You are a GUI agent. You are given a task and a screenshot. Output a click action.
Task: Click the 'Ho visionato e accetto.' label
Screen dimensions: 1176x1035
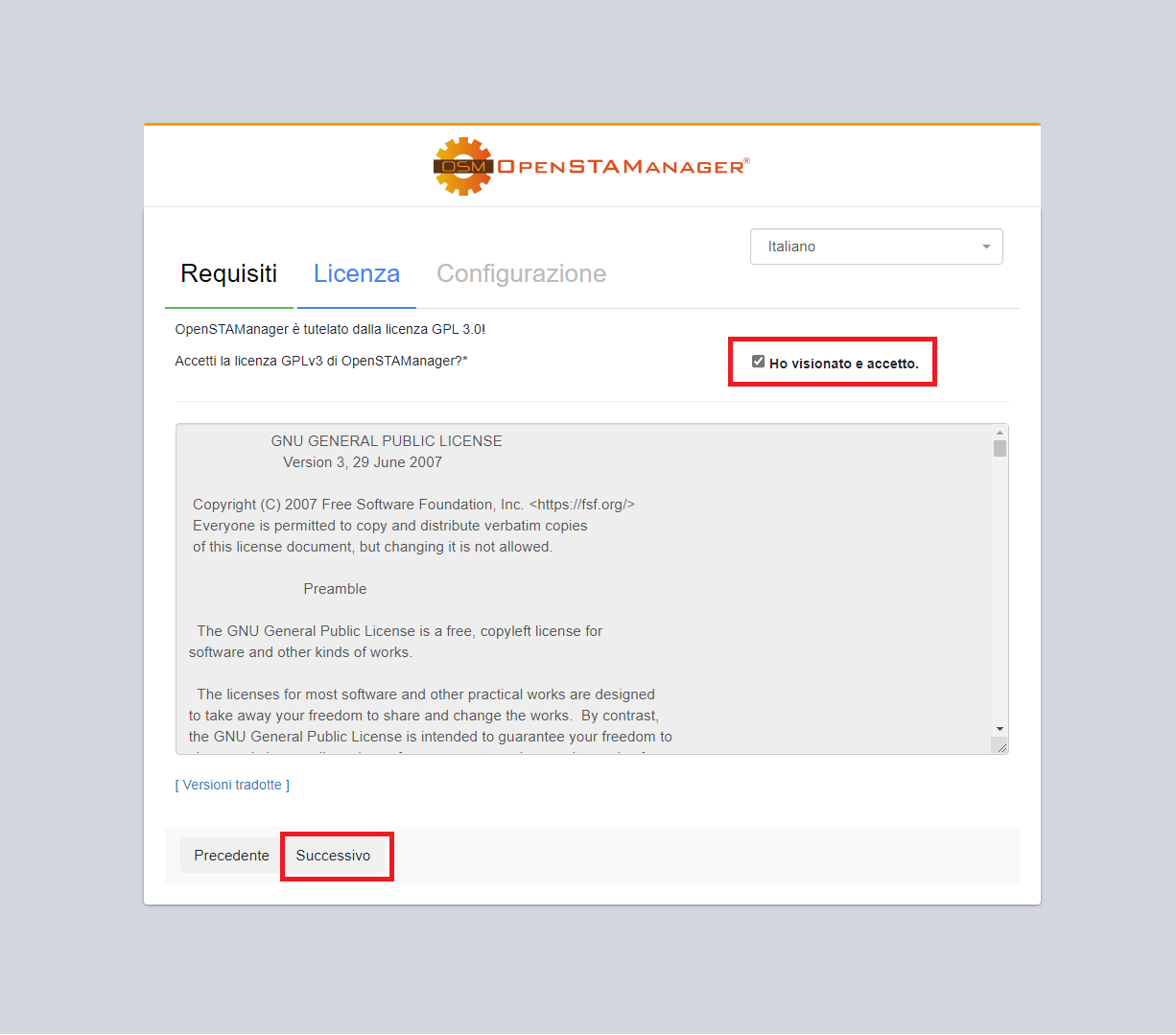pyautogui.click(x=843, y=364)
